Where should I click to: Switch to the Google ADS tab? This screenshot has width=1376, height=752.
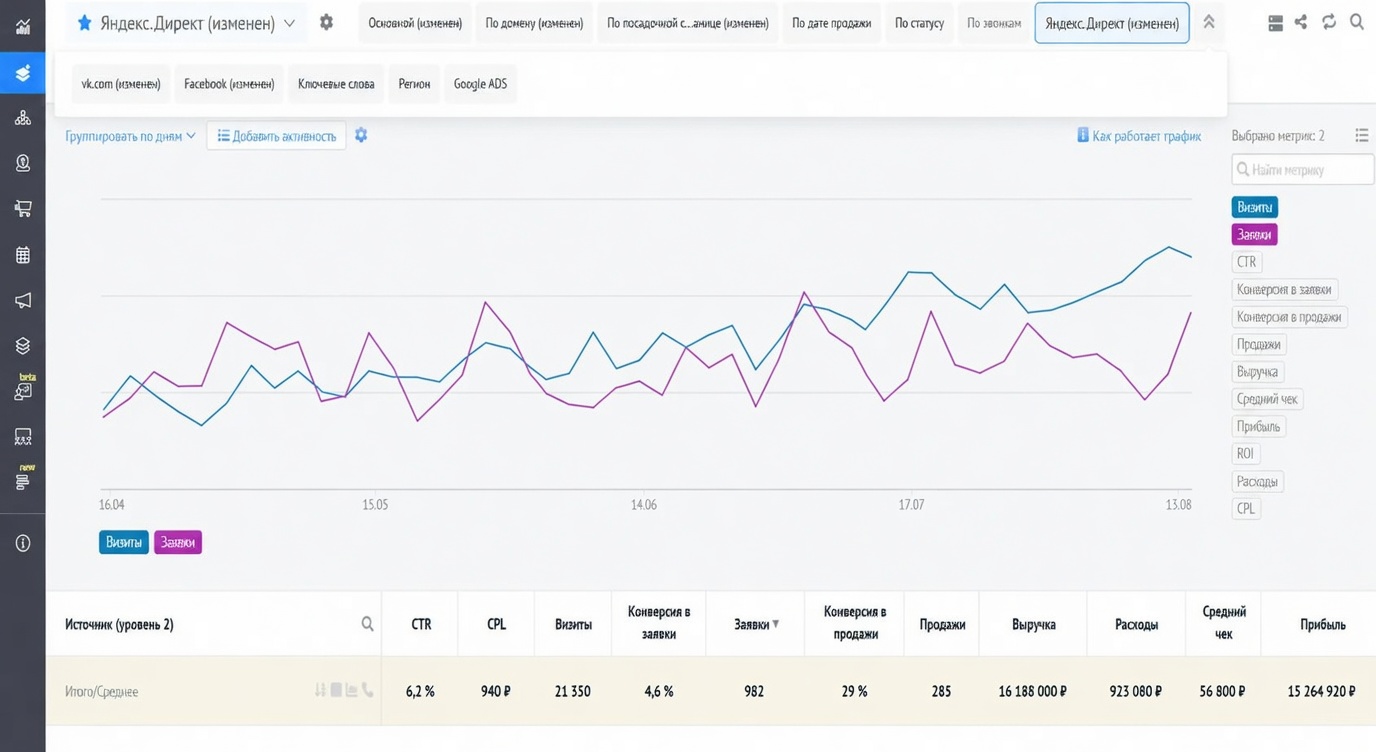480,84
